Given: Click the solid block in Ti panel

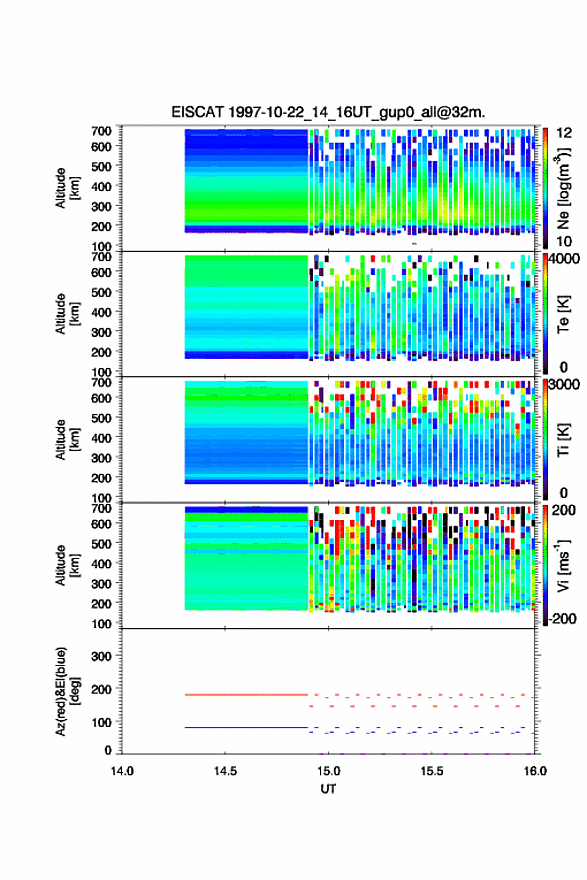Looking at the screenshot, I should click(246, 433).
